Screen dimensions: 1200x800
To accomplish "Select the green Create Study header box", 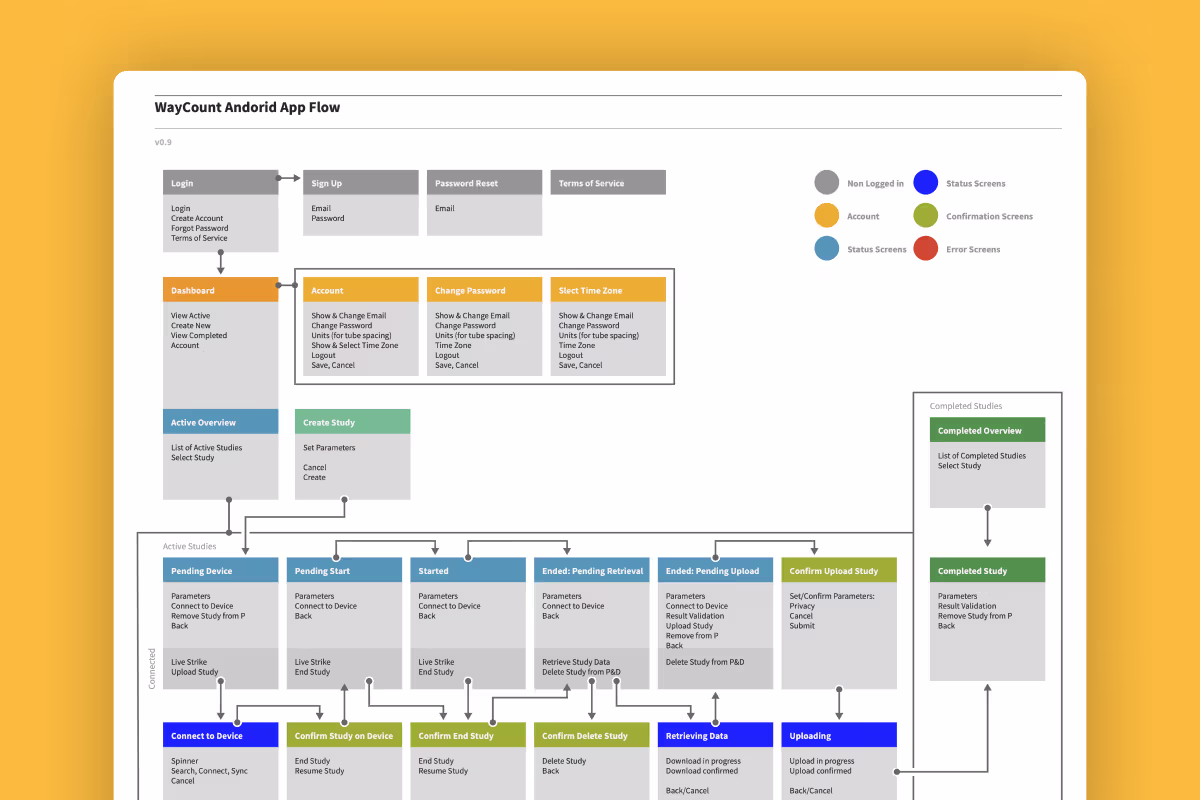I will click(x=353, y=422).
